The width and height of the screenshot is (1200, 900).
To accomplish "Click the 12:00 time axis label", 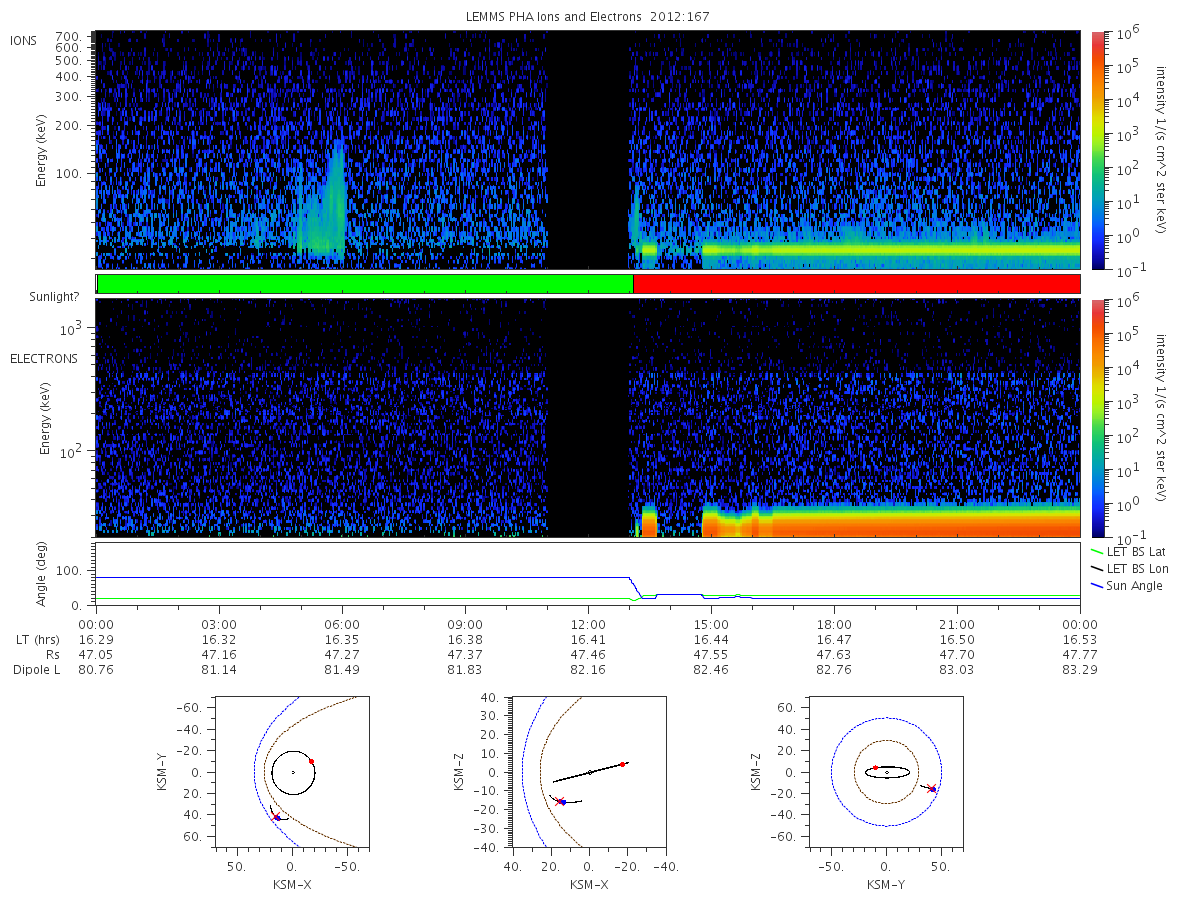I will [x=588, y=623].
